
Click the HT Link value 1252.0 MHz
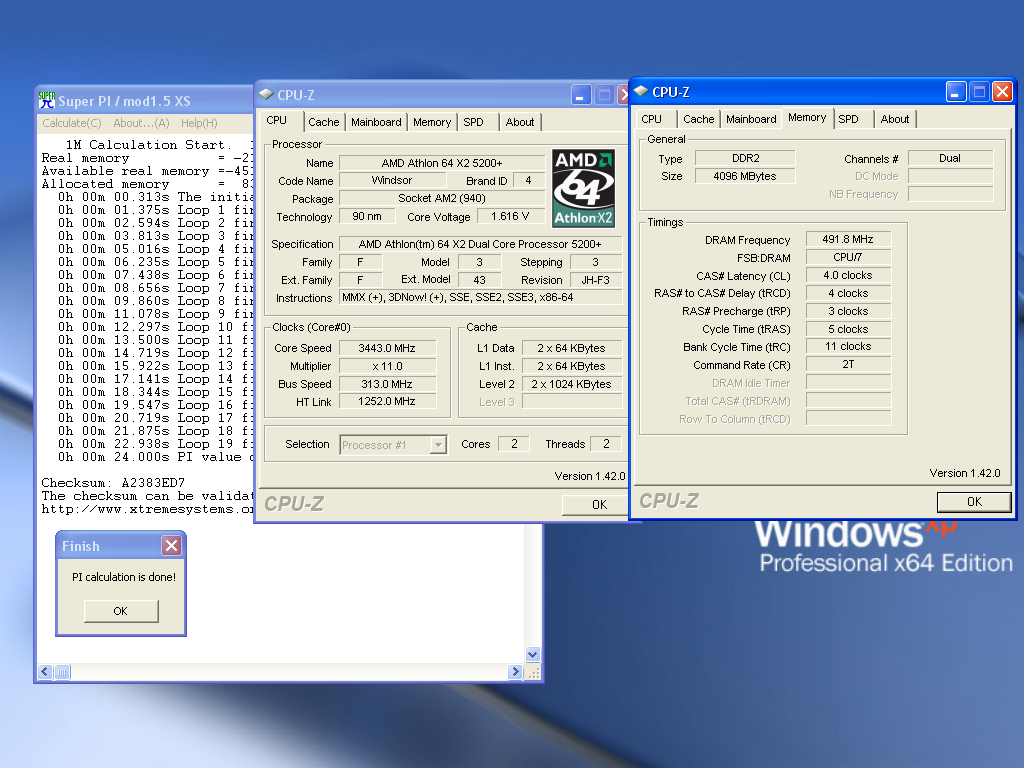point(387,401)
